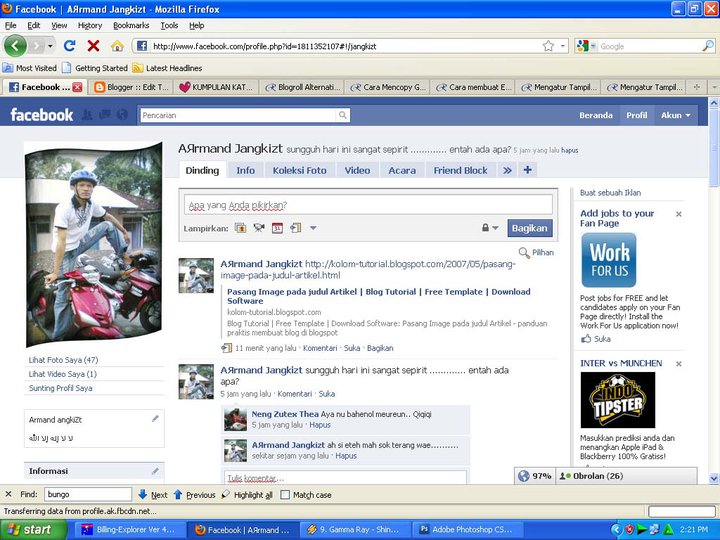Open the Pilihan wall filter options
This screenshot has height=540, width=720.
[536, 253]
